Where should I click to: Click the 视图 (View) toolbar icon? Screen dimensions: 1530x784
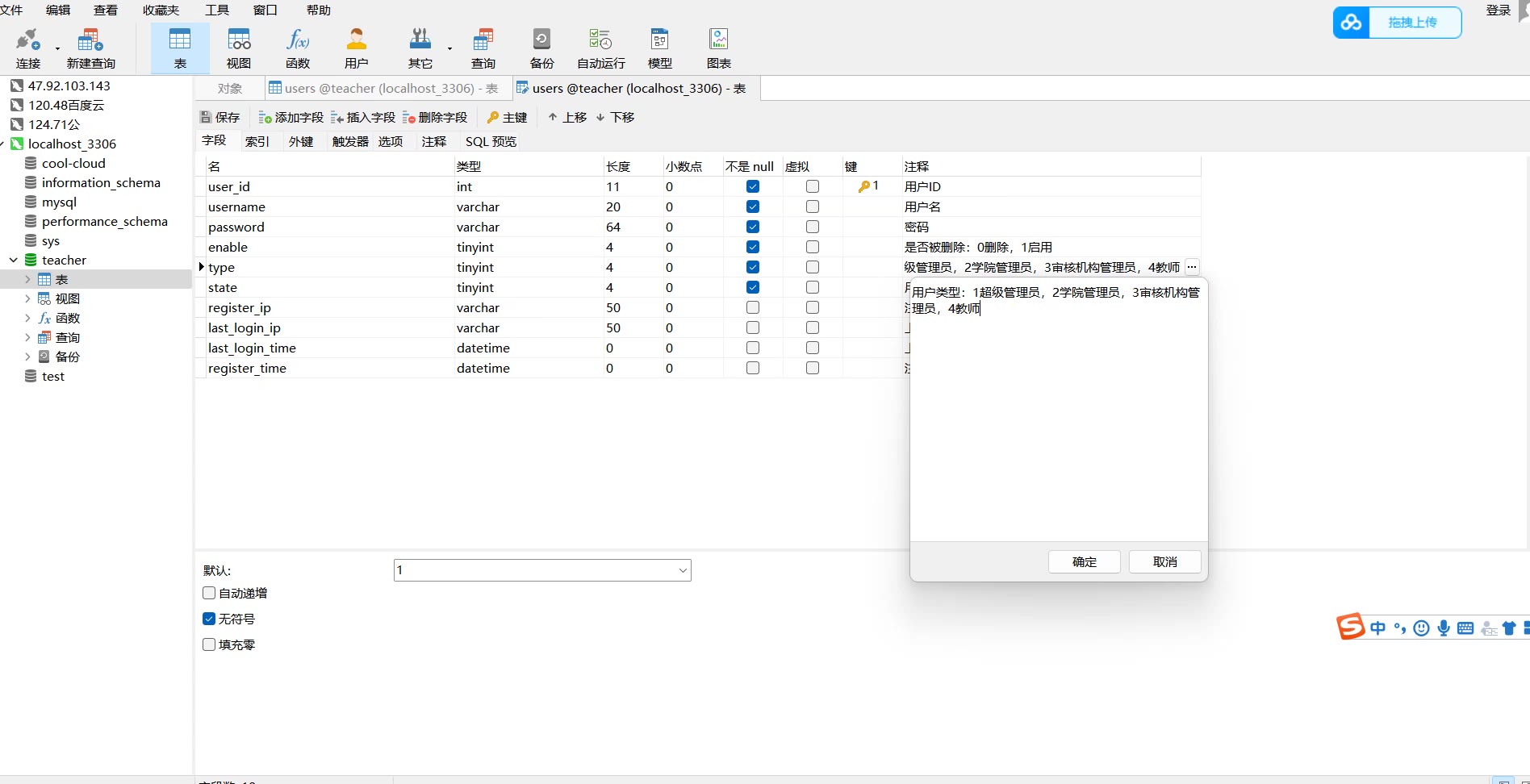[239, 48]
